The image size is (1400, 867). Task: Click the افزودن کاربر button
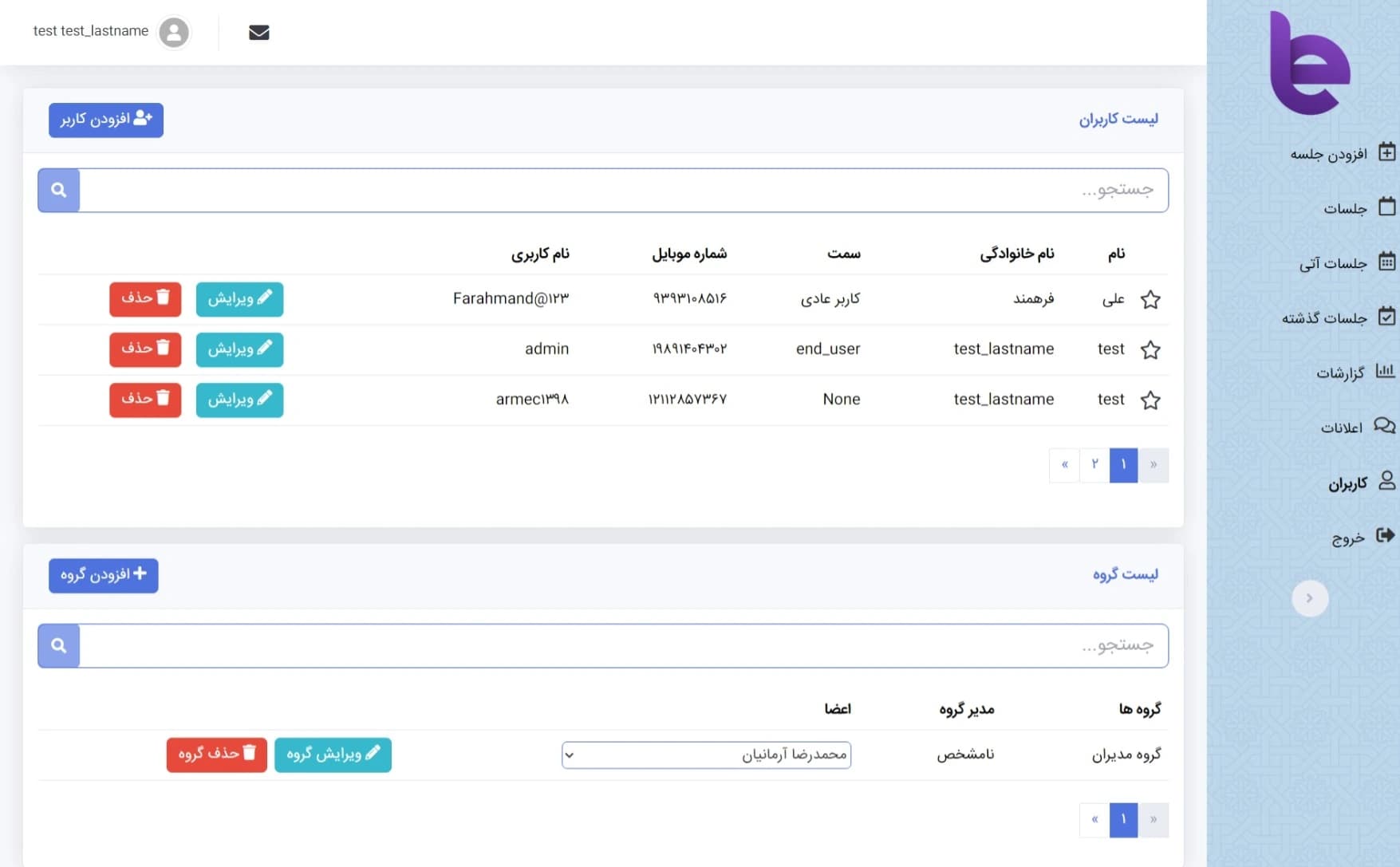106,120
